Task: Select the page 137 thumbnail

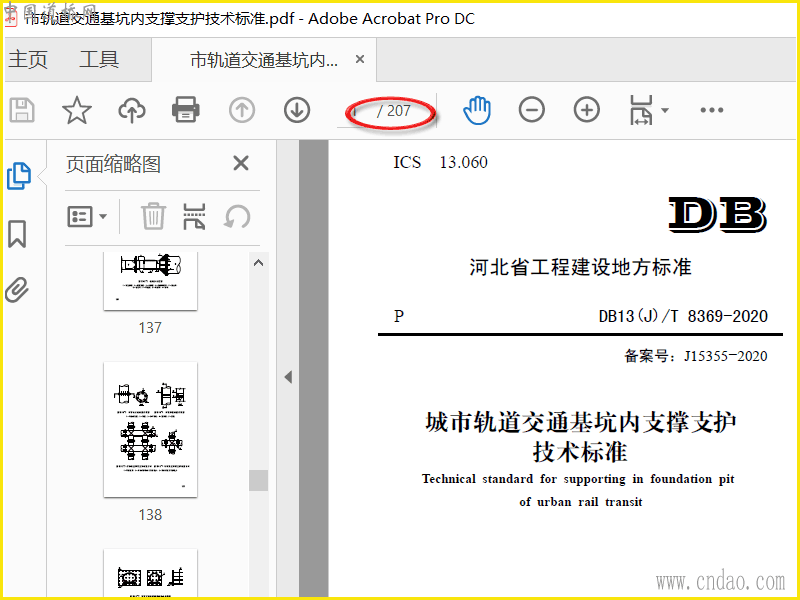Action: (151, 281)
